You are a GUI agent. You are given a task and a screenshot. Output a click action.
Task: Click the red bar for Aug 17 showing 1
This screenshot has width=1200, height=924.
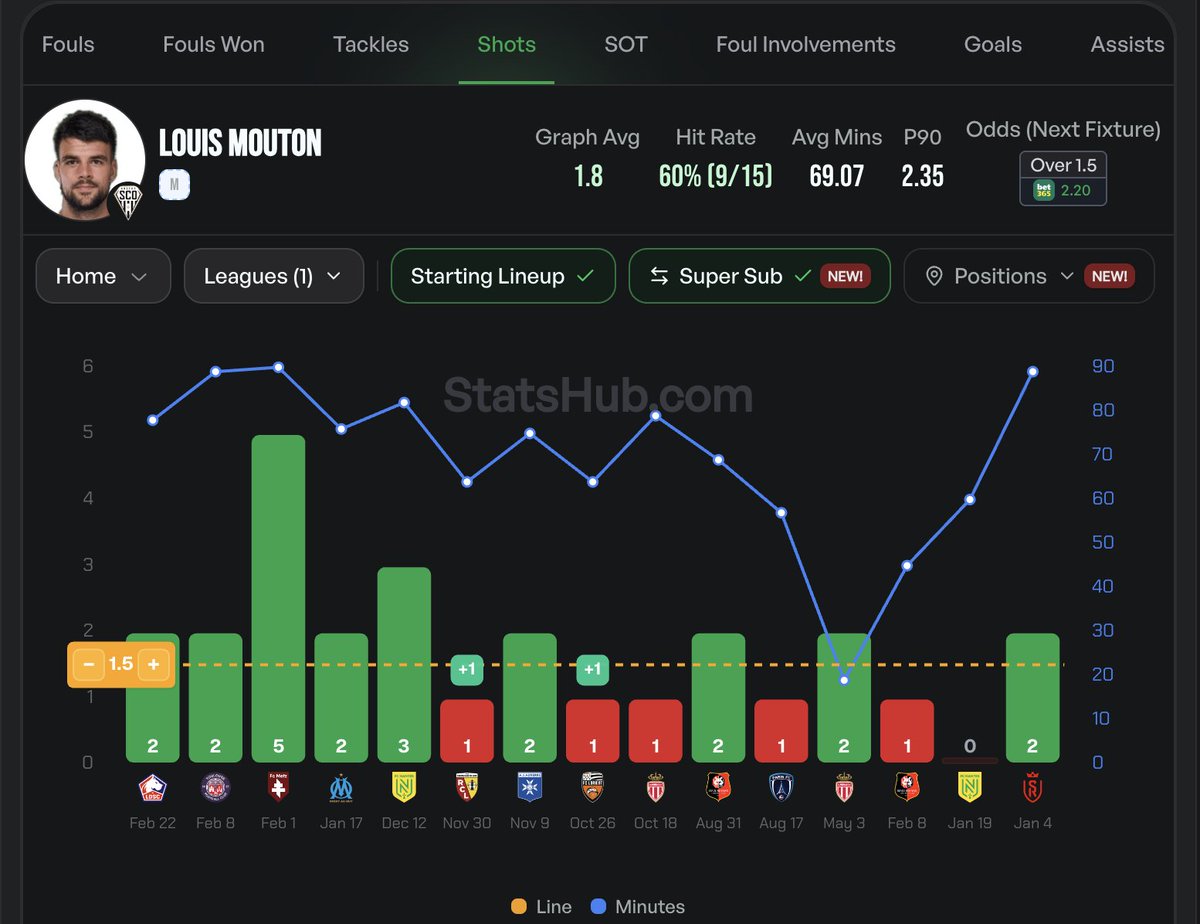click(x=781, y=730)
